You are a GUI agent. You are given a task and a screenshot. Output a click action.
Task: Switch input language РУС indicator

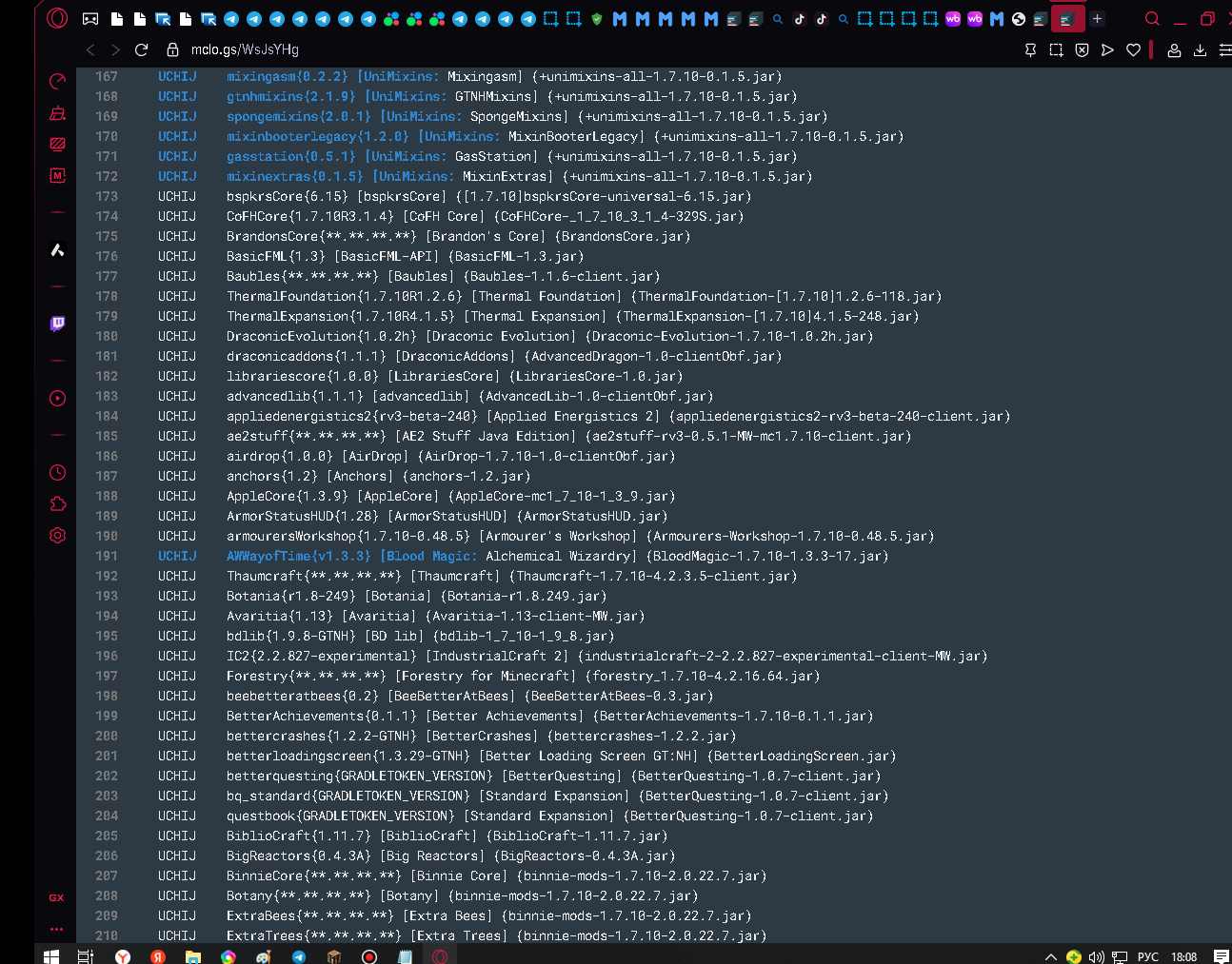(x=1148, y=956)
